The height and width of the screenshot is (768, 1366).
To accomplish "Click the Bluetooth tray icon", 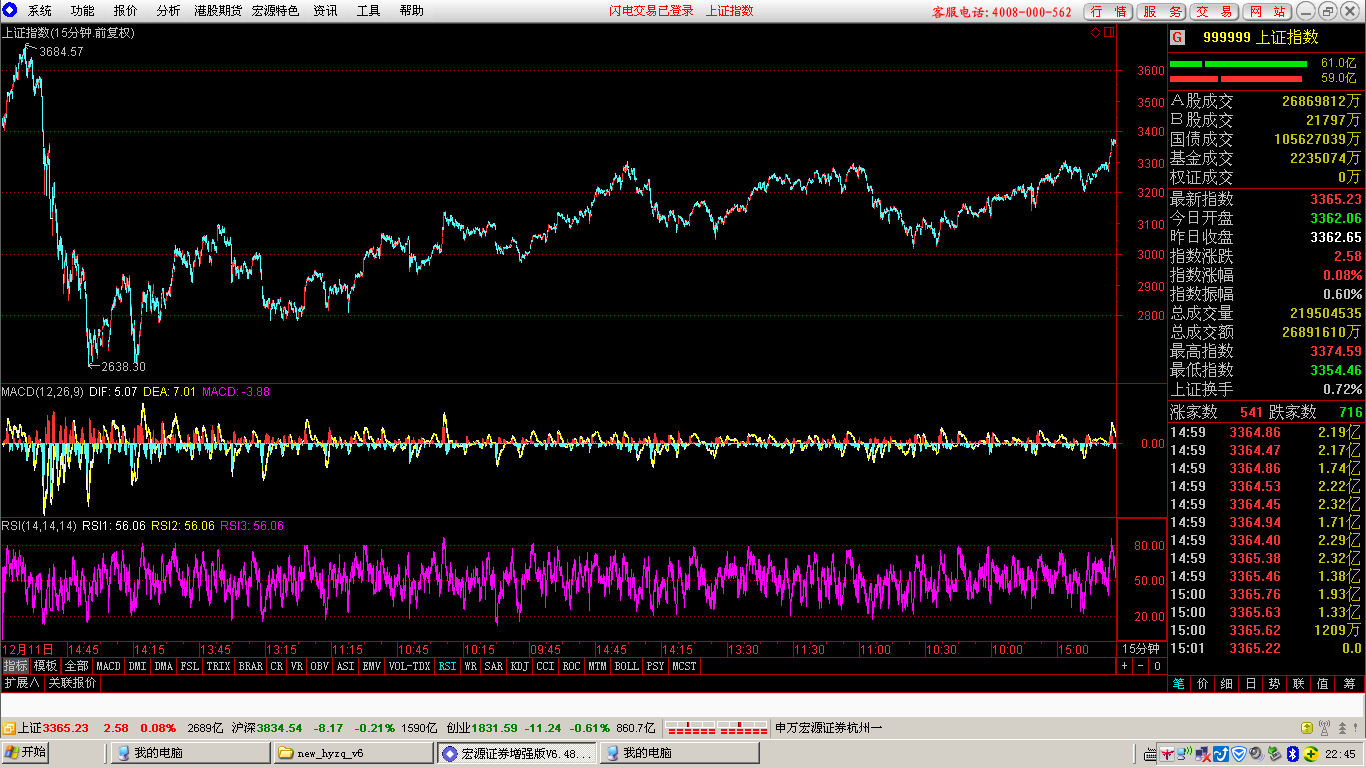I will point(1292,753).
